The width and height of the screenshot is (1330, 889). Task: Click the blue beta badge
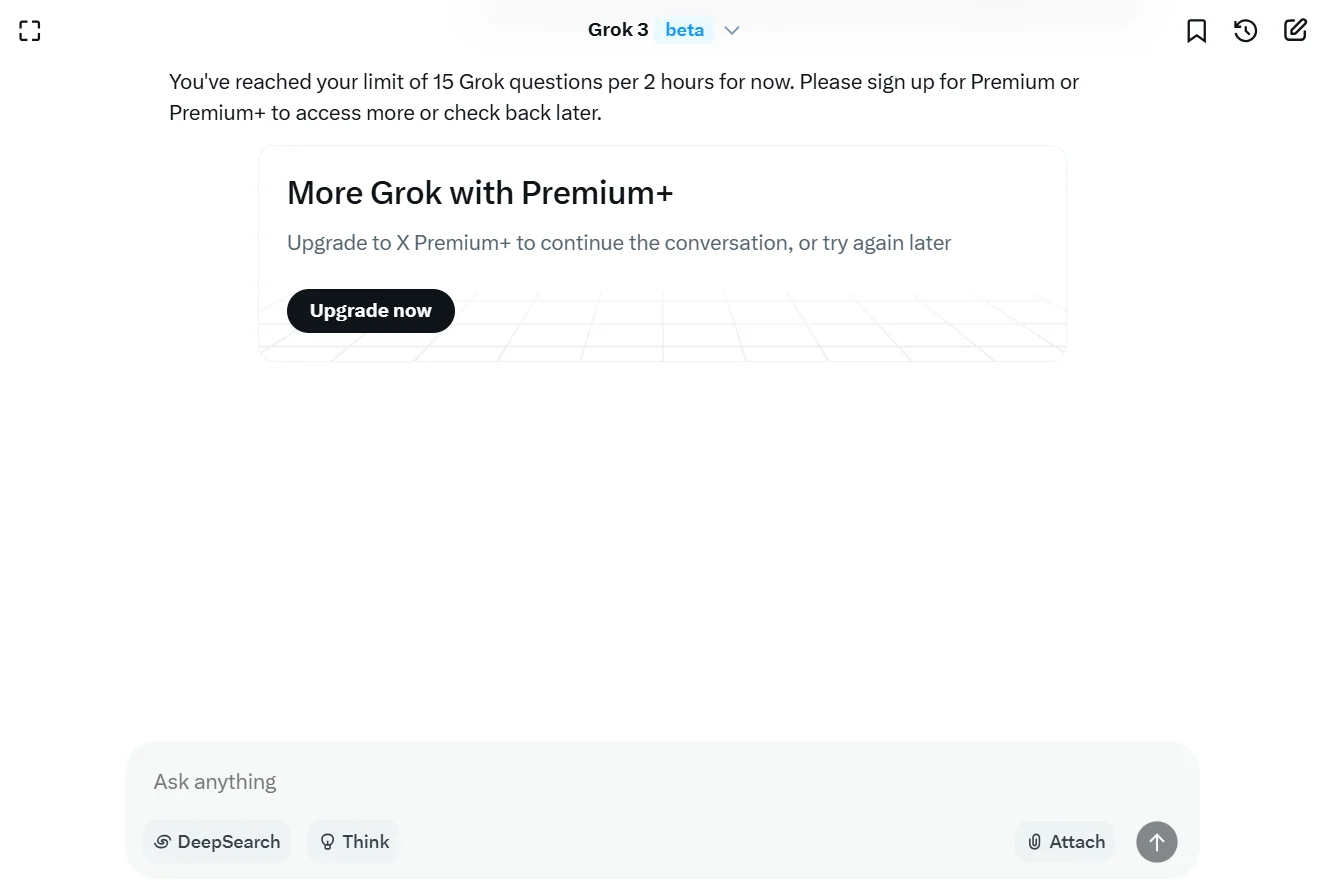(x=685, y=30)
